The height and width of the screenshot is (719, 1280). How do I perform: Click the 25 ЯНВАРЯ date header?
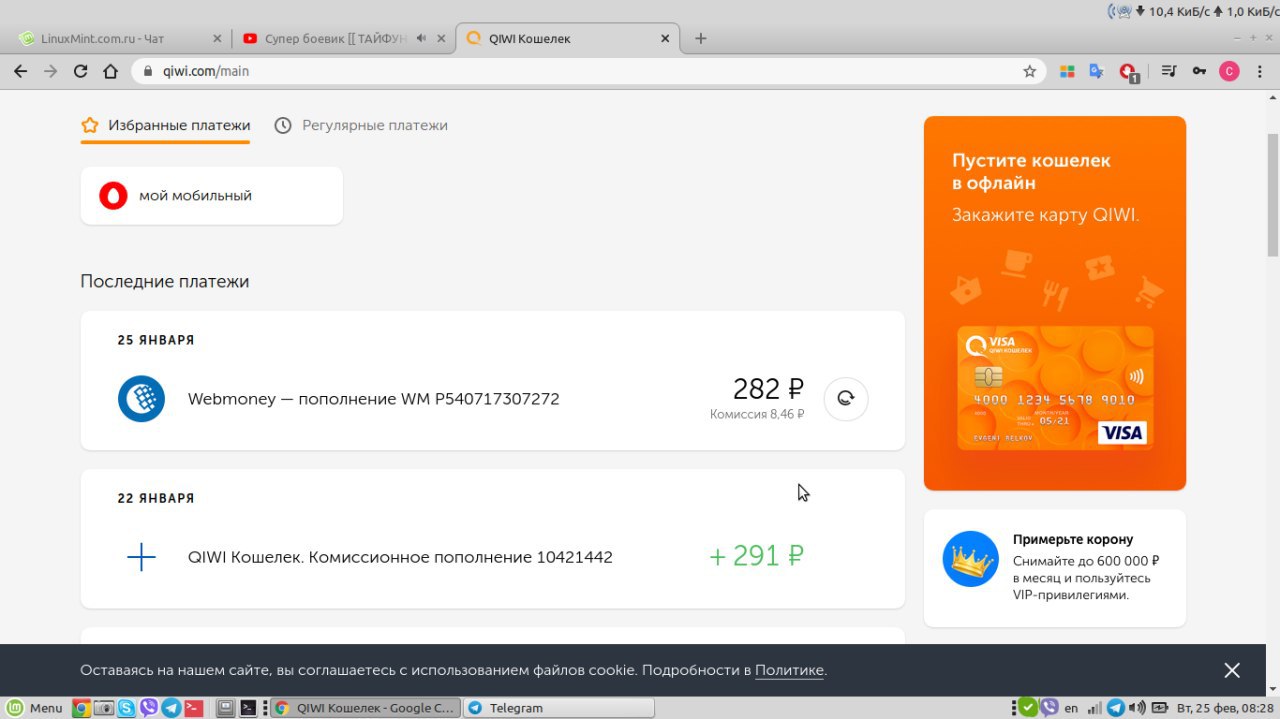(156, 340)
